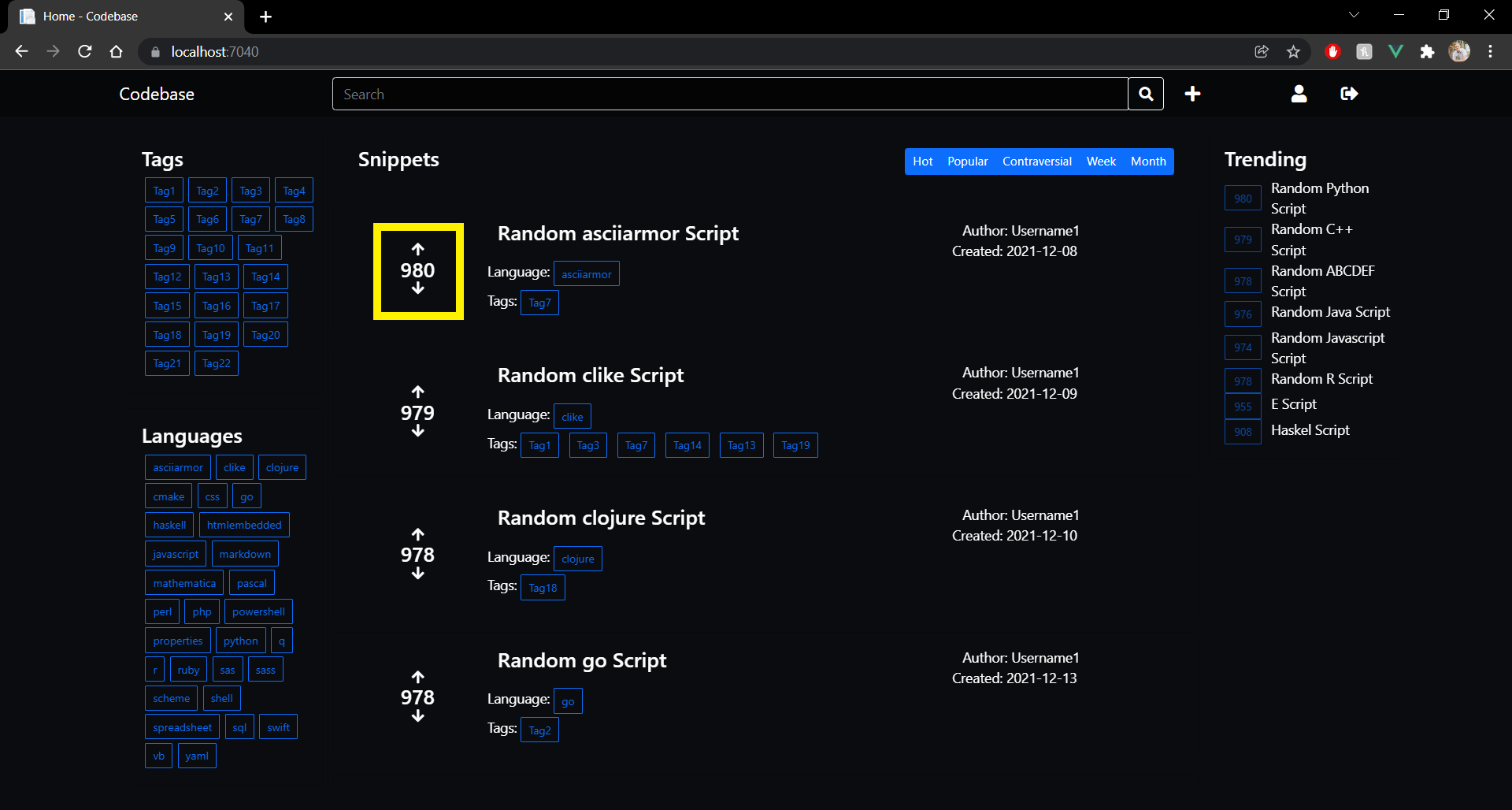Screen dimensions: 1512x810
Task: Create new snippet via plus icon
Action: tap(1192, 94)
